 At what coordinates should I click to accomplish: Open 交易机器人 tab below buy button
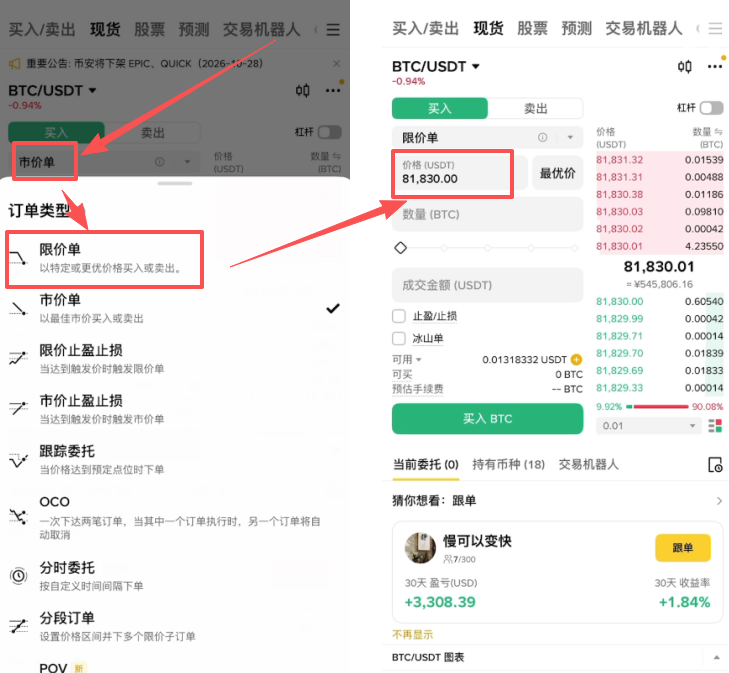coord(588,464)
